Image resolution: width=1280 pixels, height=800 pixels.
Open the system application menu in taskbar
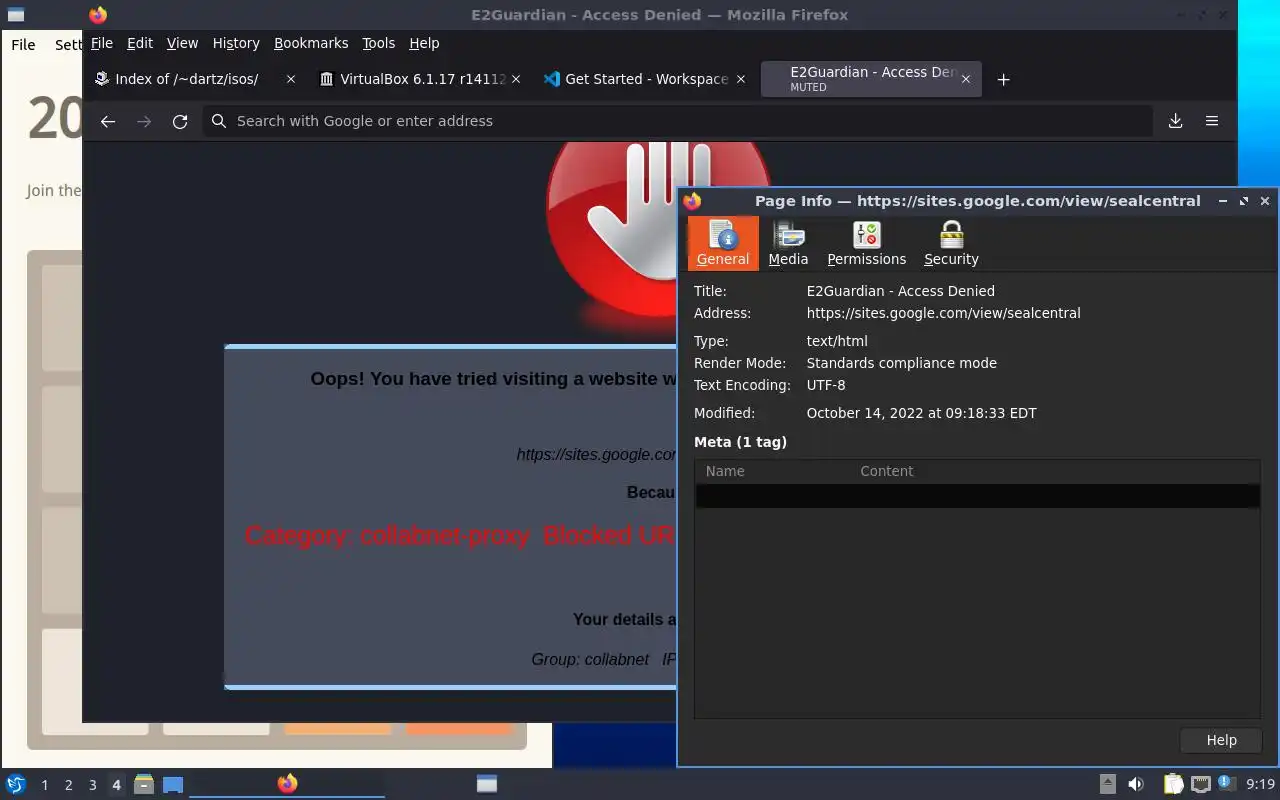point(16,784)
